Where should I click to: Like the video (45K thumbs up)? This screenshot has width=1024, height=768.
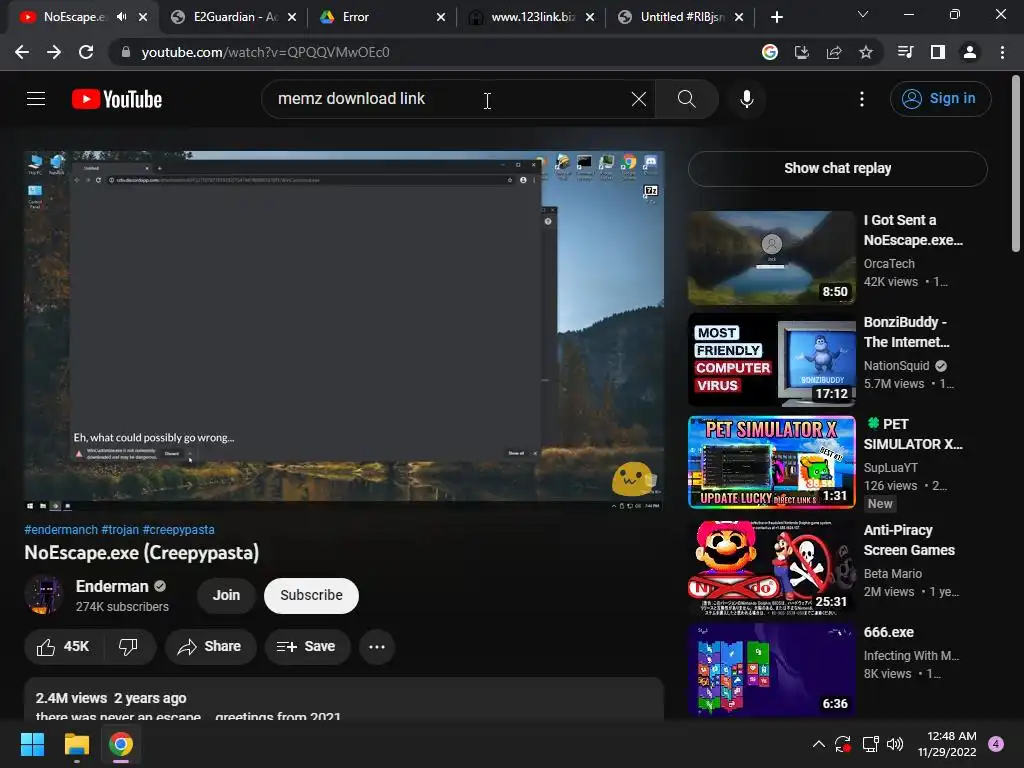click(x=63, y=647)
